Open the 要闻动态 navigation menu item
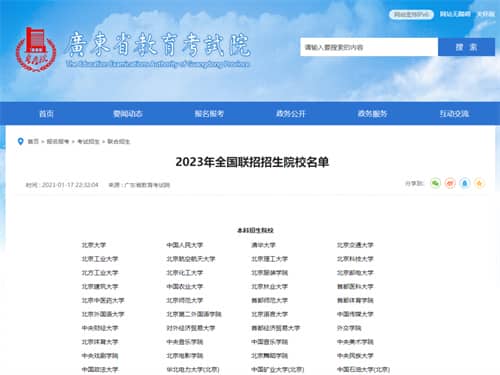The width and height of the screenshot is (500, 375). click(x=128, y=114)
